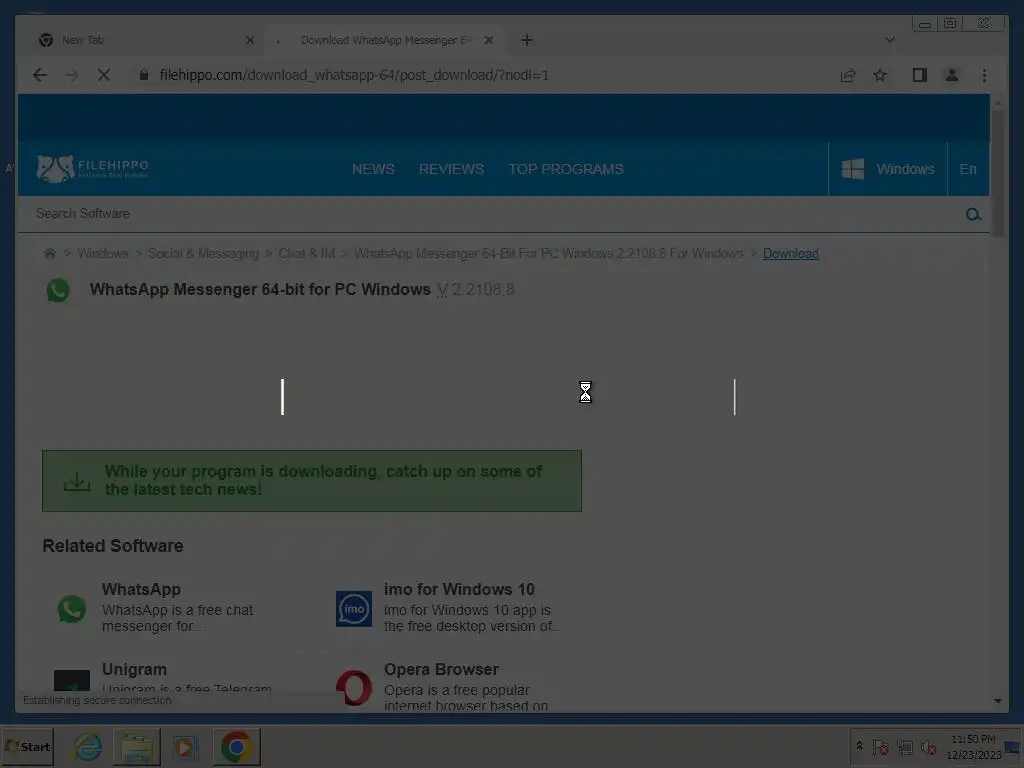Open the Chrome profile menu
1024x768 pixels.
point(952,75)
